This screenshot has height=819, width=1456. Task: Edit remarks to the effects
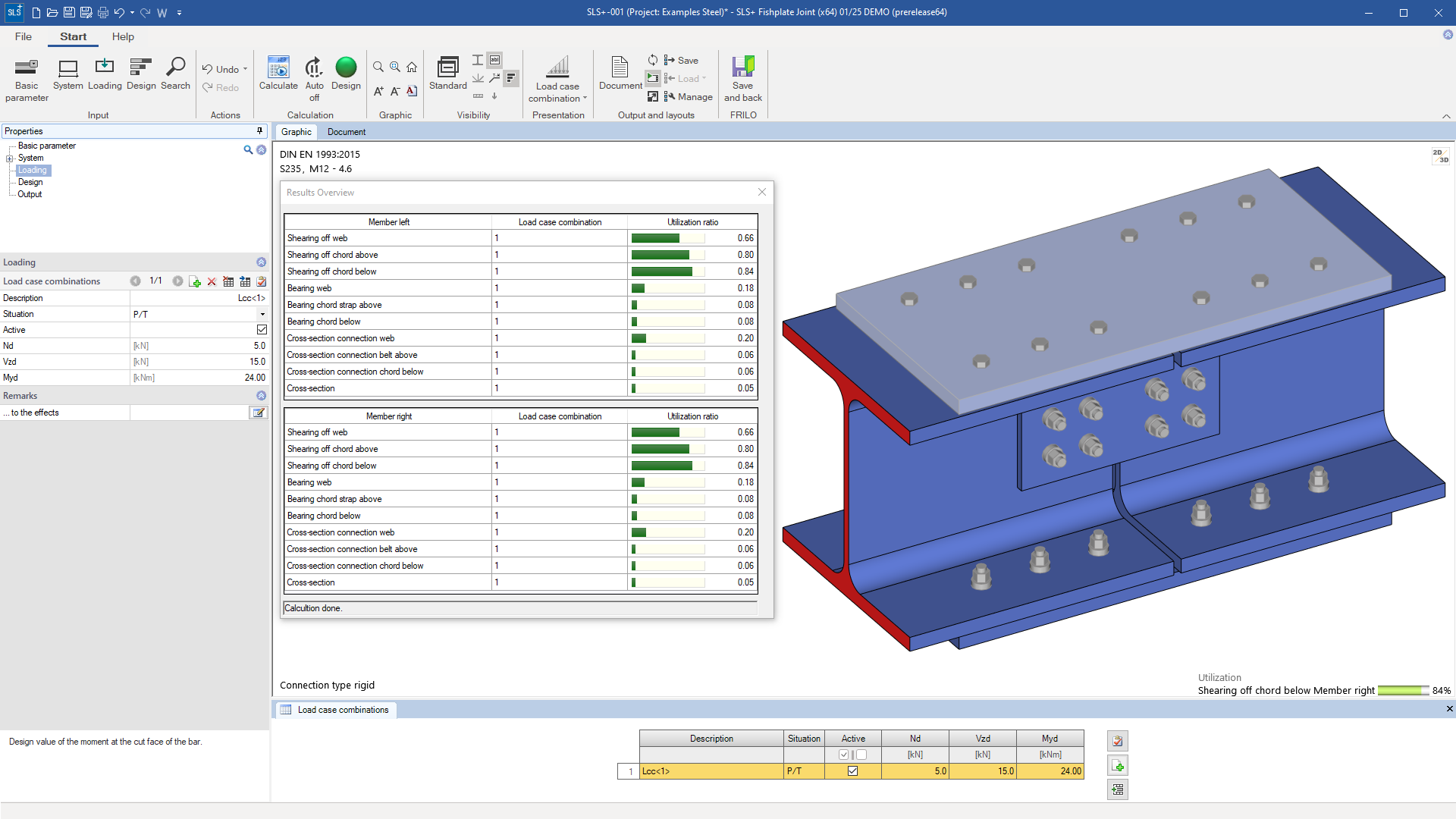(x=259, y=413)
